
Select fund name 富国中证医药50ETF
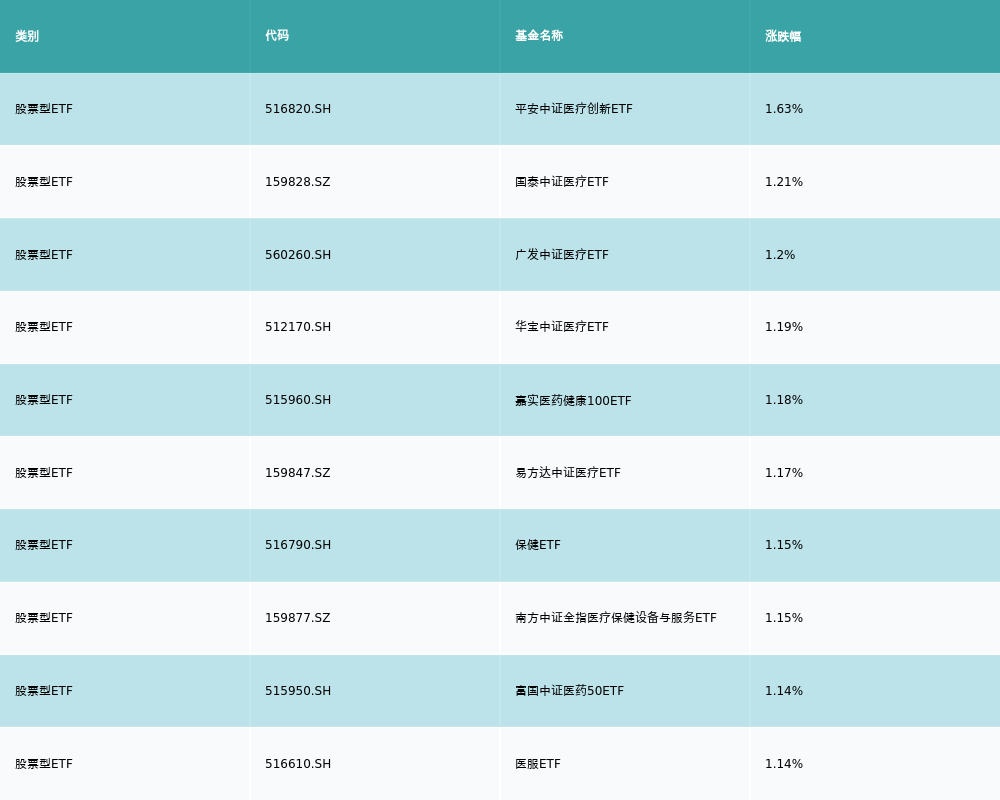(570, 692)
